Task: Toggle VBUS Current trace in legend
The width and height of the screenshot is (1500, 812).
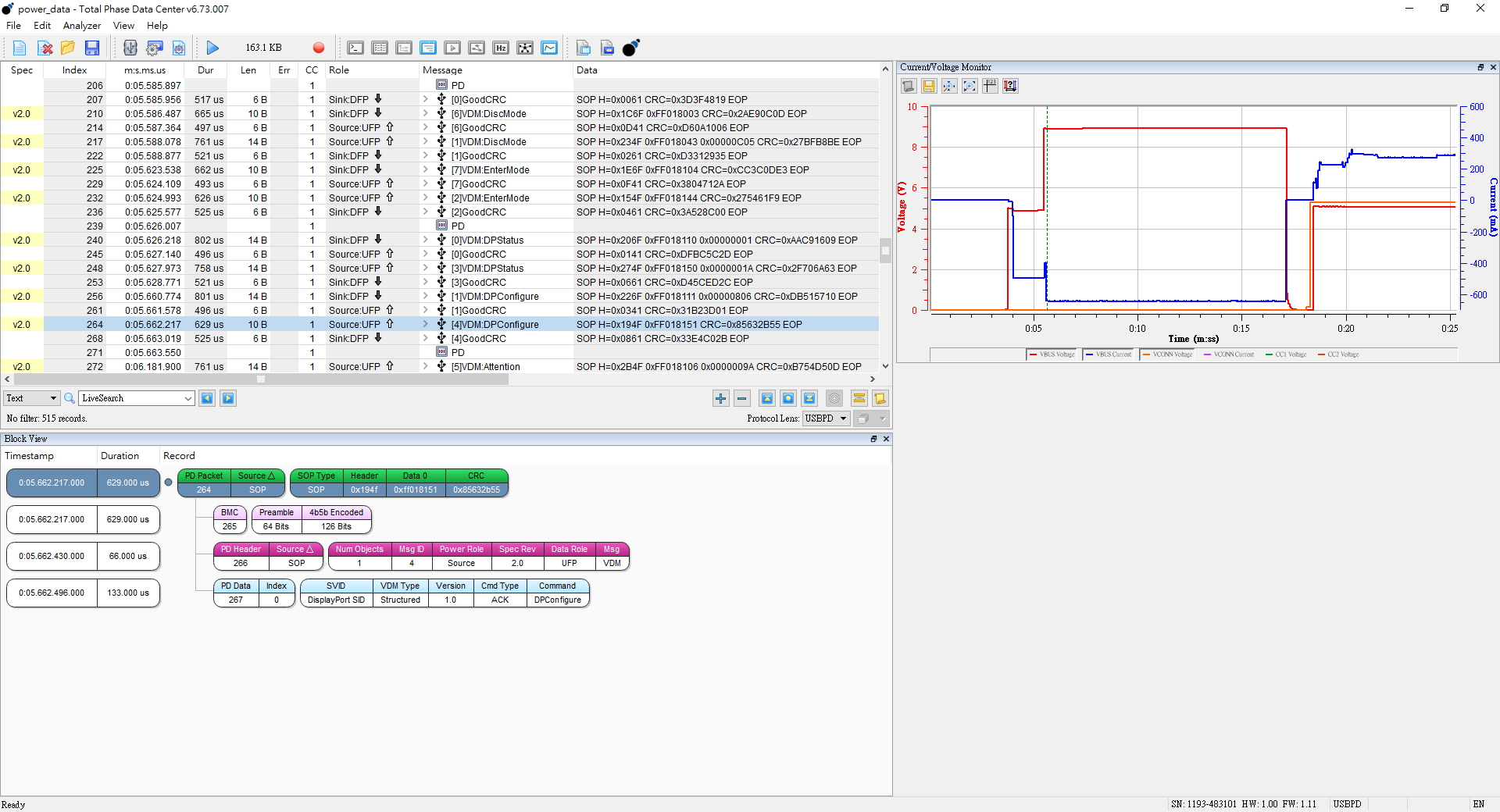Action: 1108,354
